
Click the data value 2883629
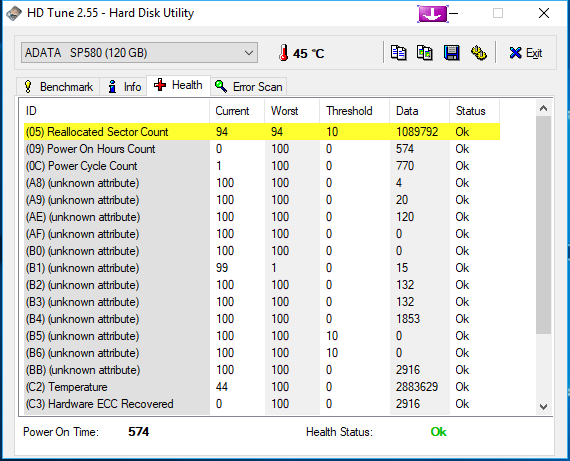tap(417, 387)
